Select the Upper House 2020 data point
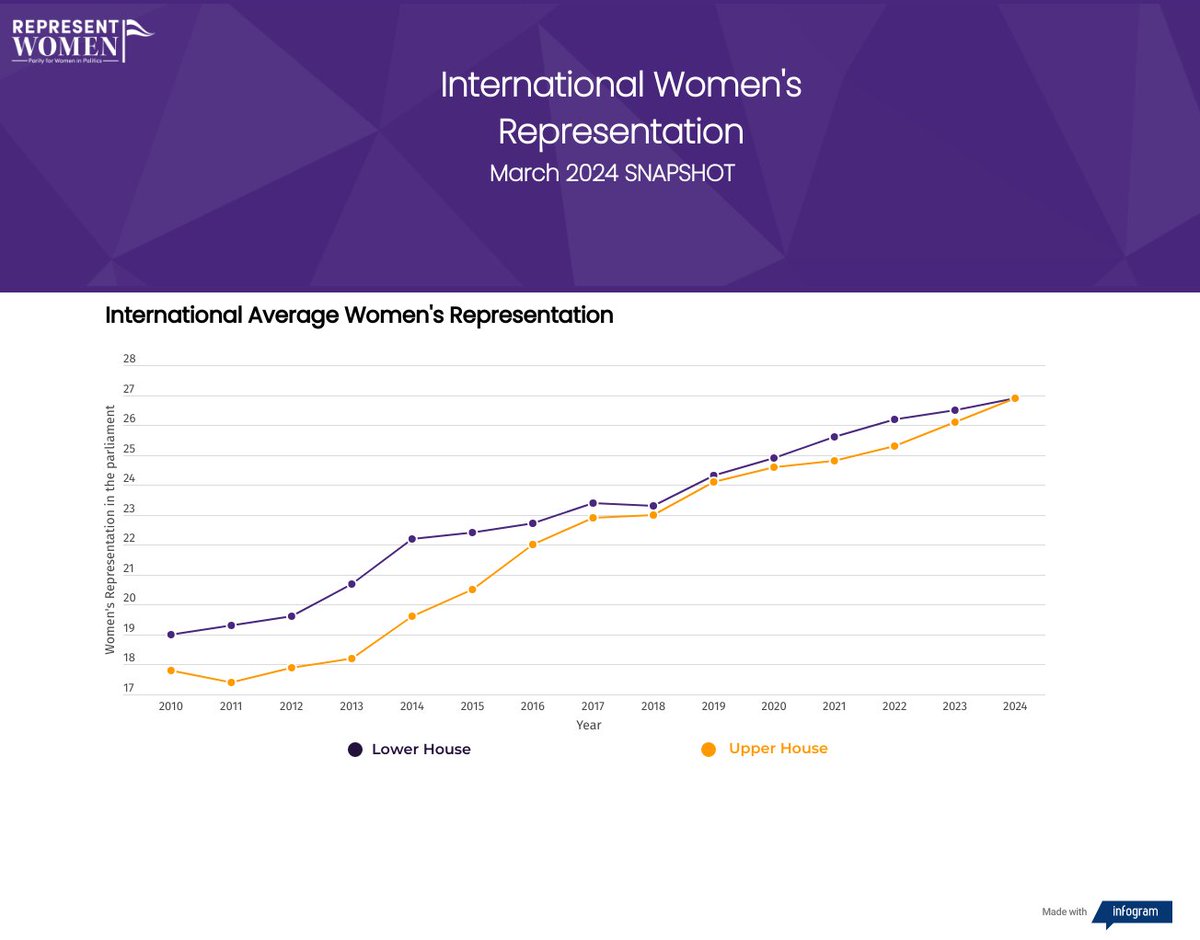 774,467
